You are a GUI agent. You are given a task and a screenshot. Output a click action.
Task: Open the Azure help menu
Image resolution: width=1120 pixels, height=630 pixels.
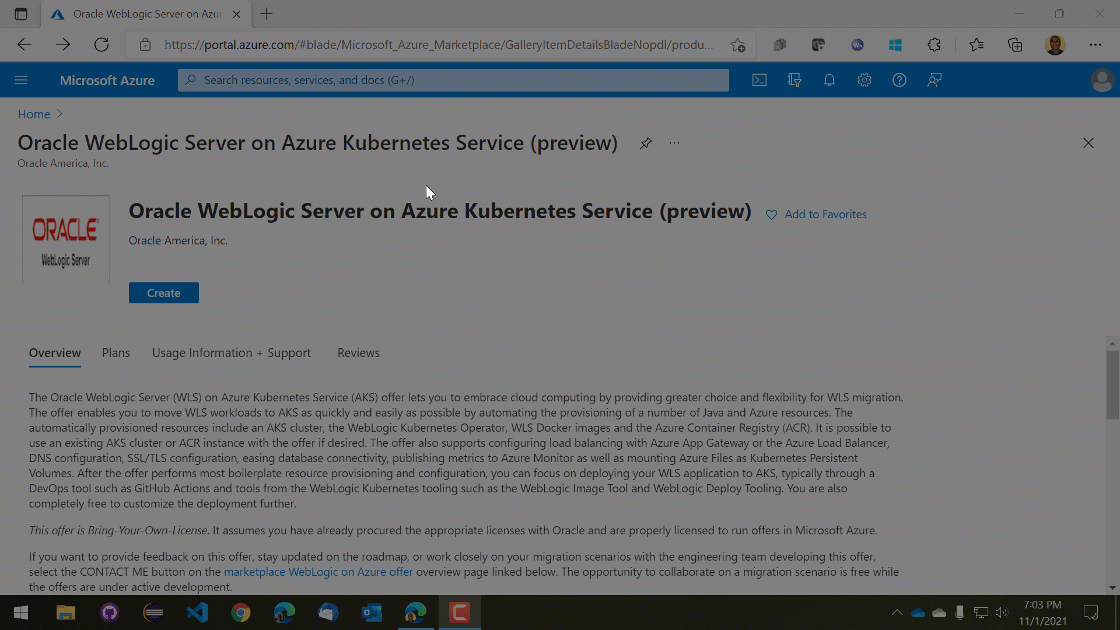point(899,79)
